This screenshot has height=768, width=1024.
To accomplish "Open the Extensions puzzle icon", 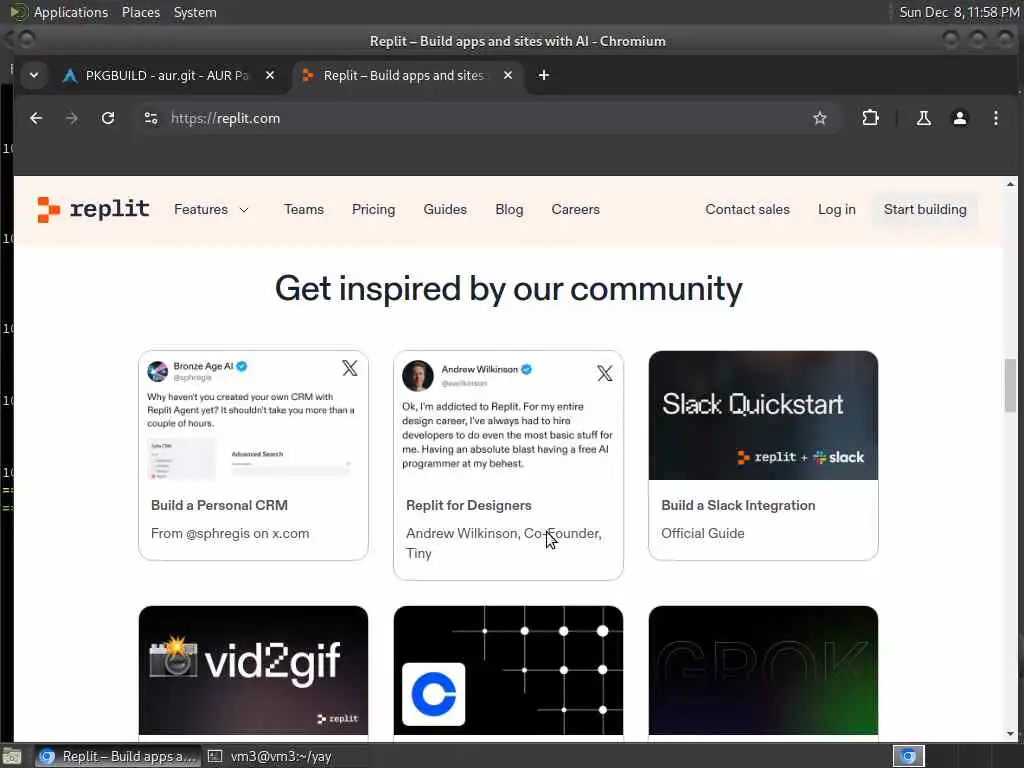I will [871, 118].
